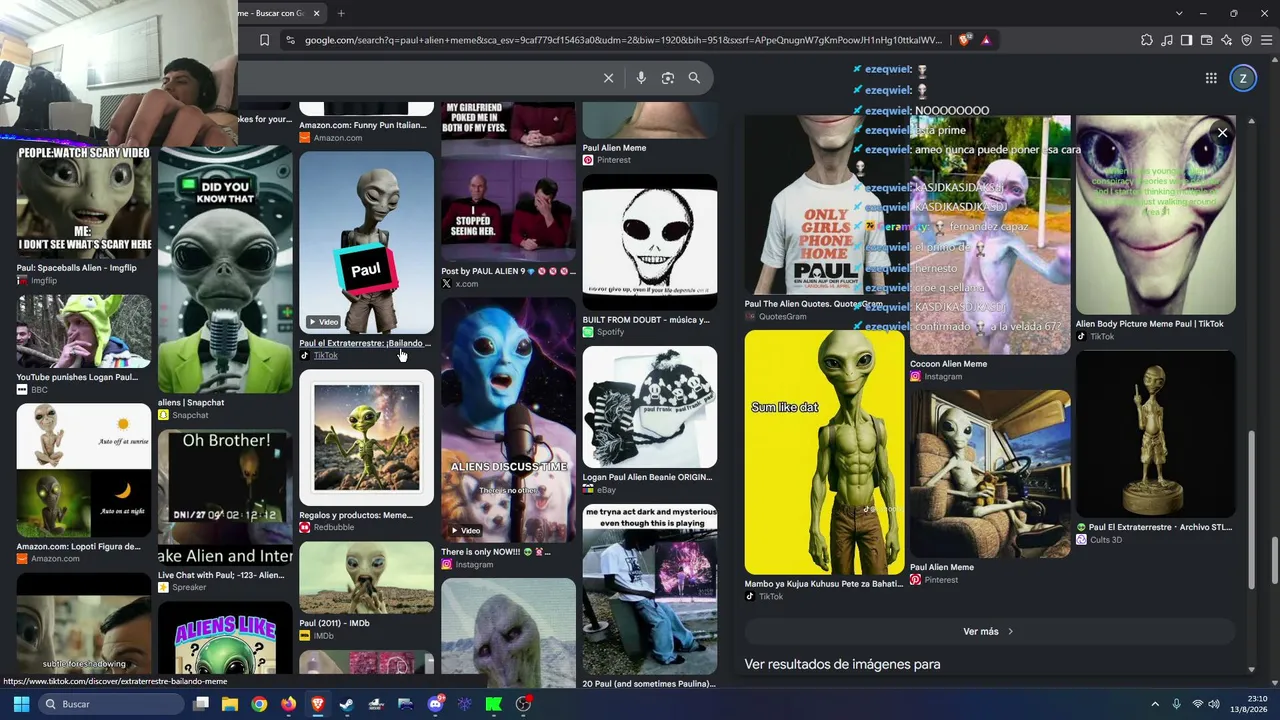Open File Explorer from the taskbar
Viewport: 1280px width, 720px height.
tap(230, 704)
